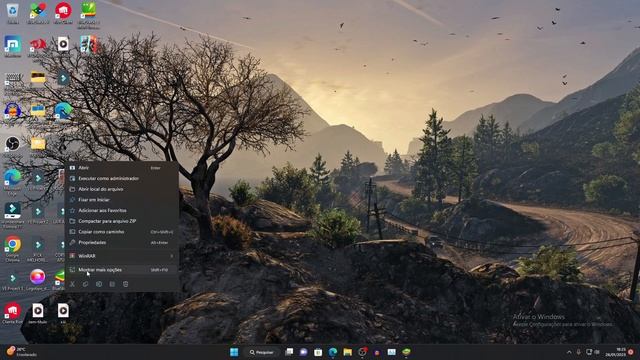The image size is (640, 360).
Task: Click the Share icon in context menu
Action: point(112,284)
